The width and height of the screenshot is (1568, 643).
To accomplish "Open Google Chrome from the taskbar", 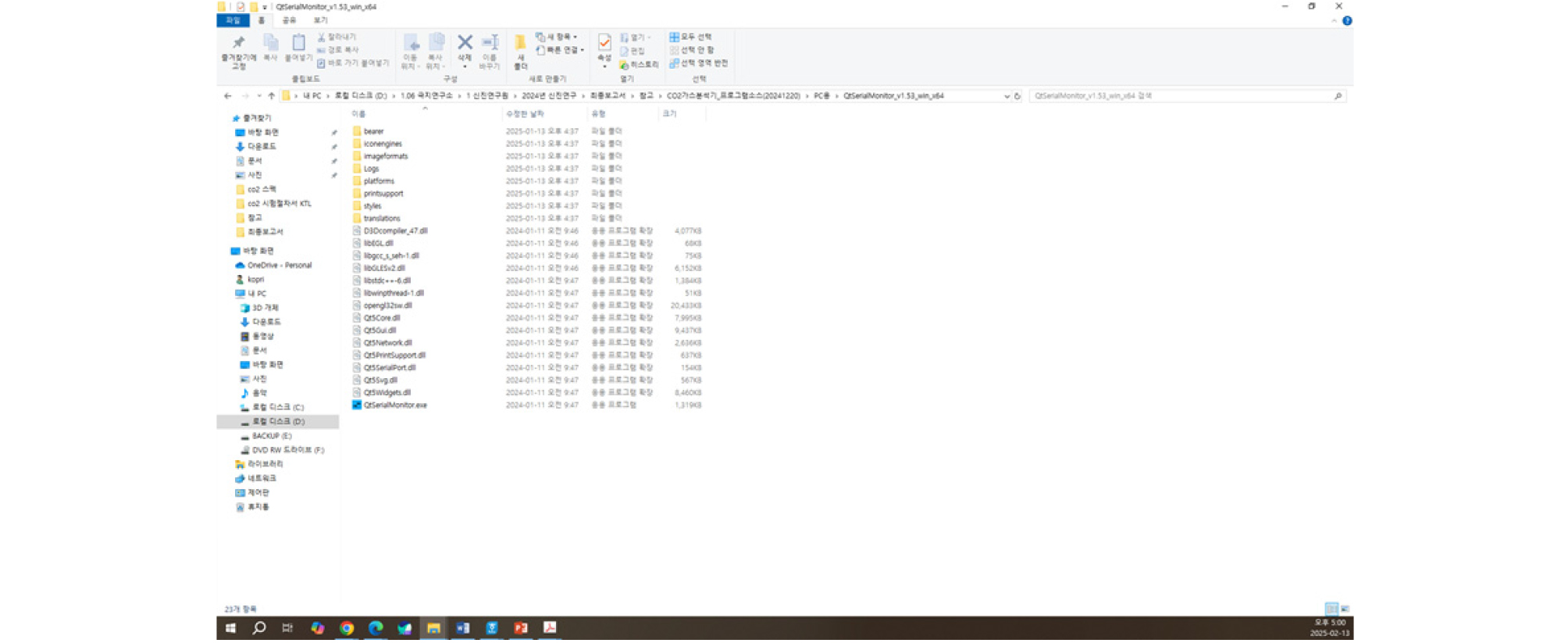I will [347, 628].
